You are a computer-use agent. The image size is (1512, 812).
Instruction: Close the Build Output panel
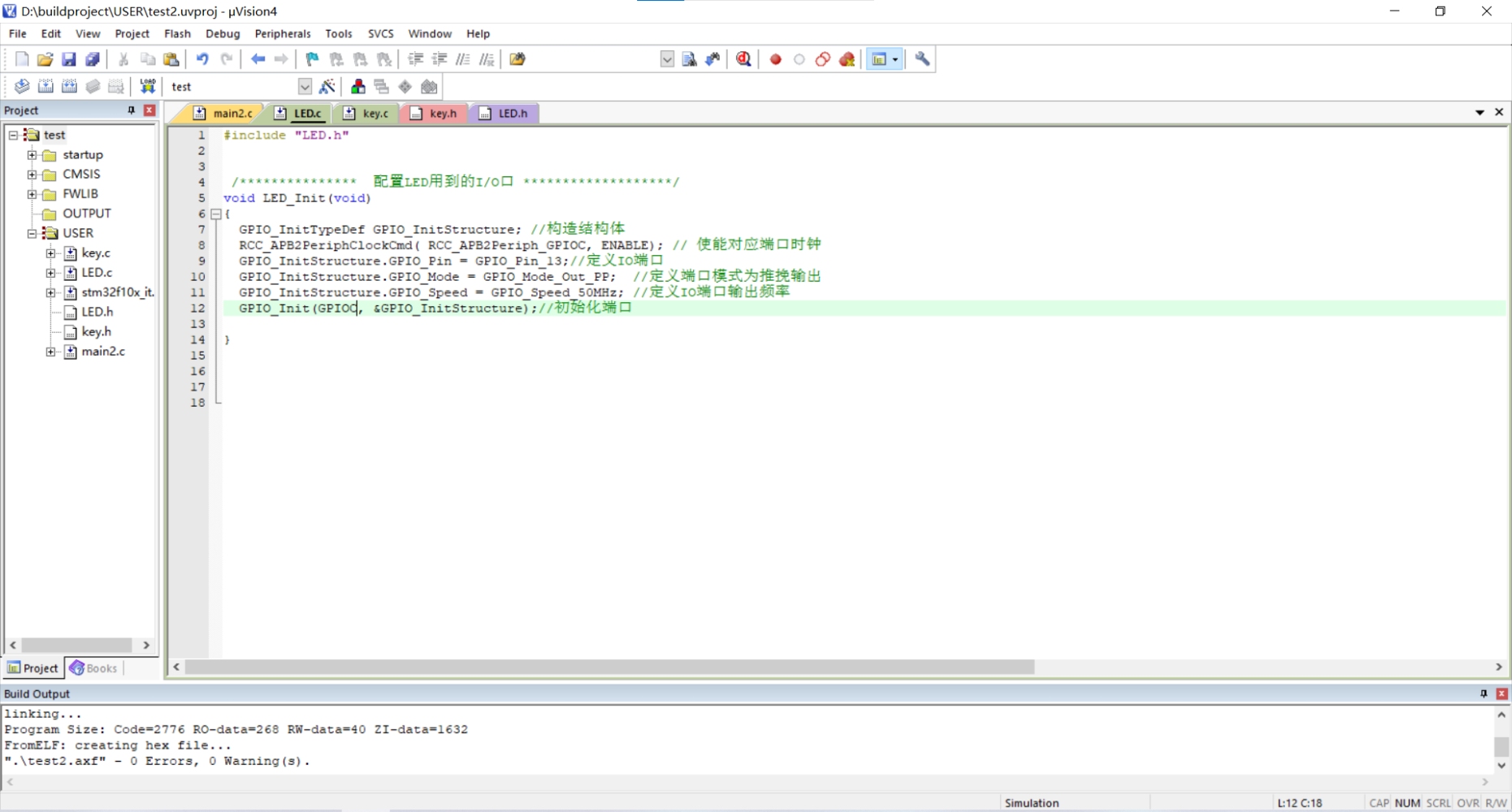tap(1502, 693)
